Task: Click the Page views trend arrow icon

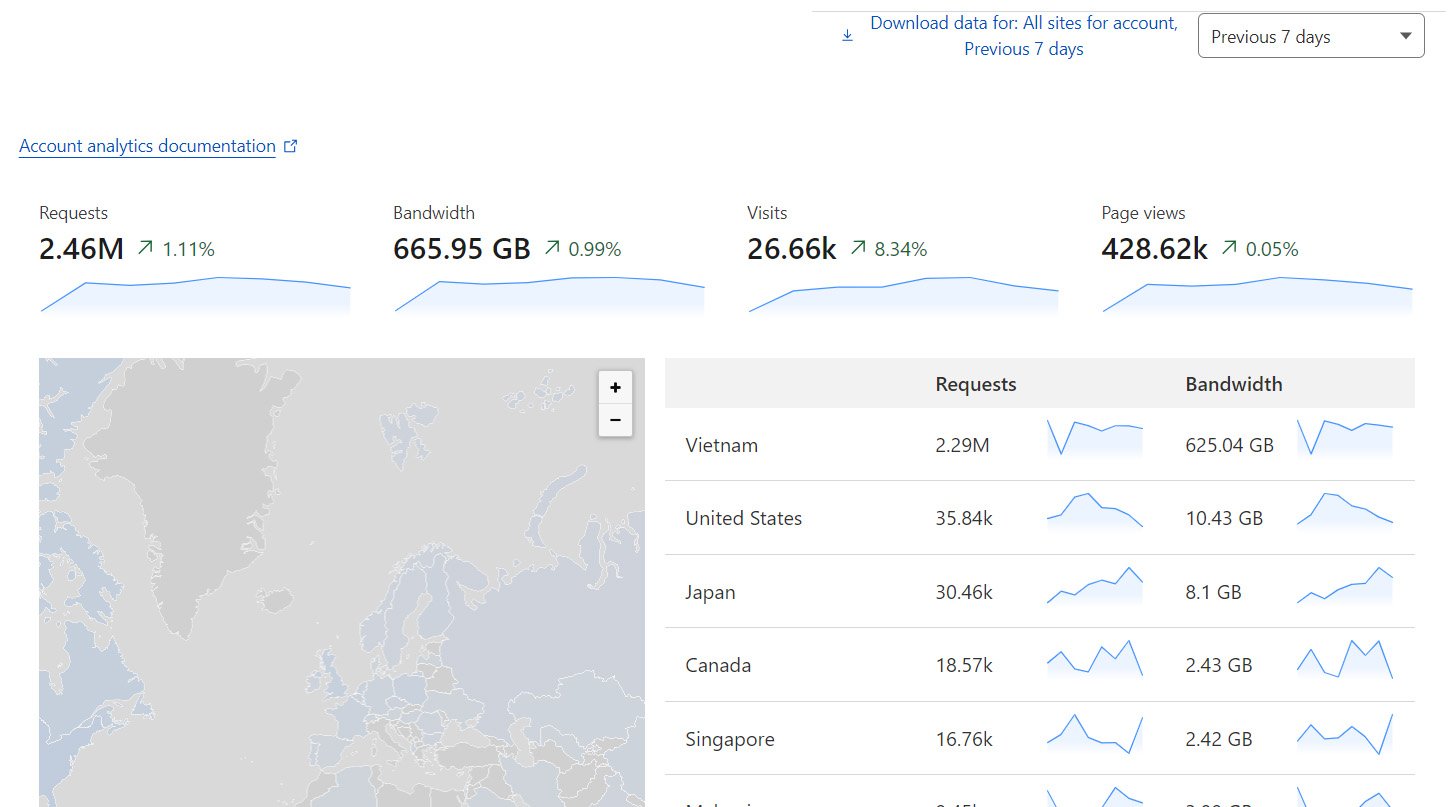Action: coord(1229,248)
